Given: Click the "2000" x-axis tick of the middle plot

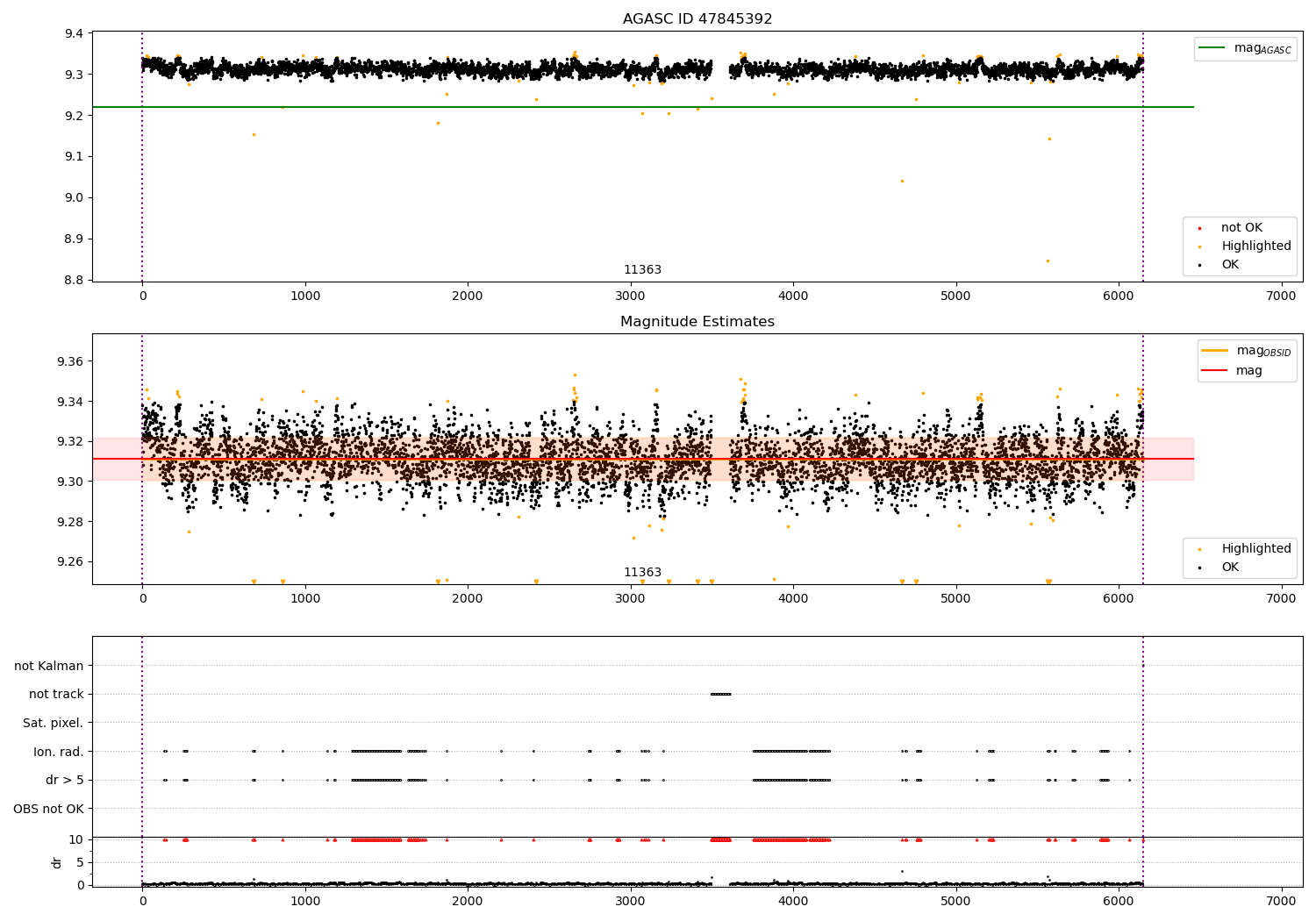Looking at the screenshot, I should (x=468, y=599).
